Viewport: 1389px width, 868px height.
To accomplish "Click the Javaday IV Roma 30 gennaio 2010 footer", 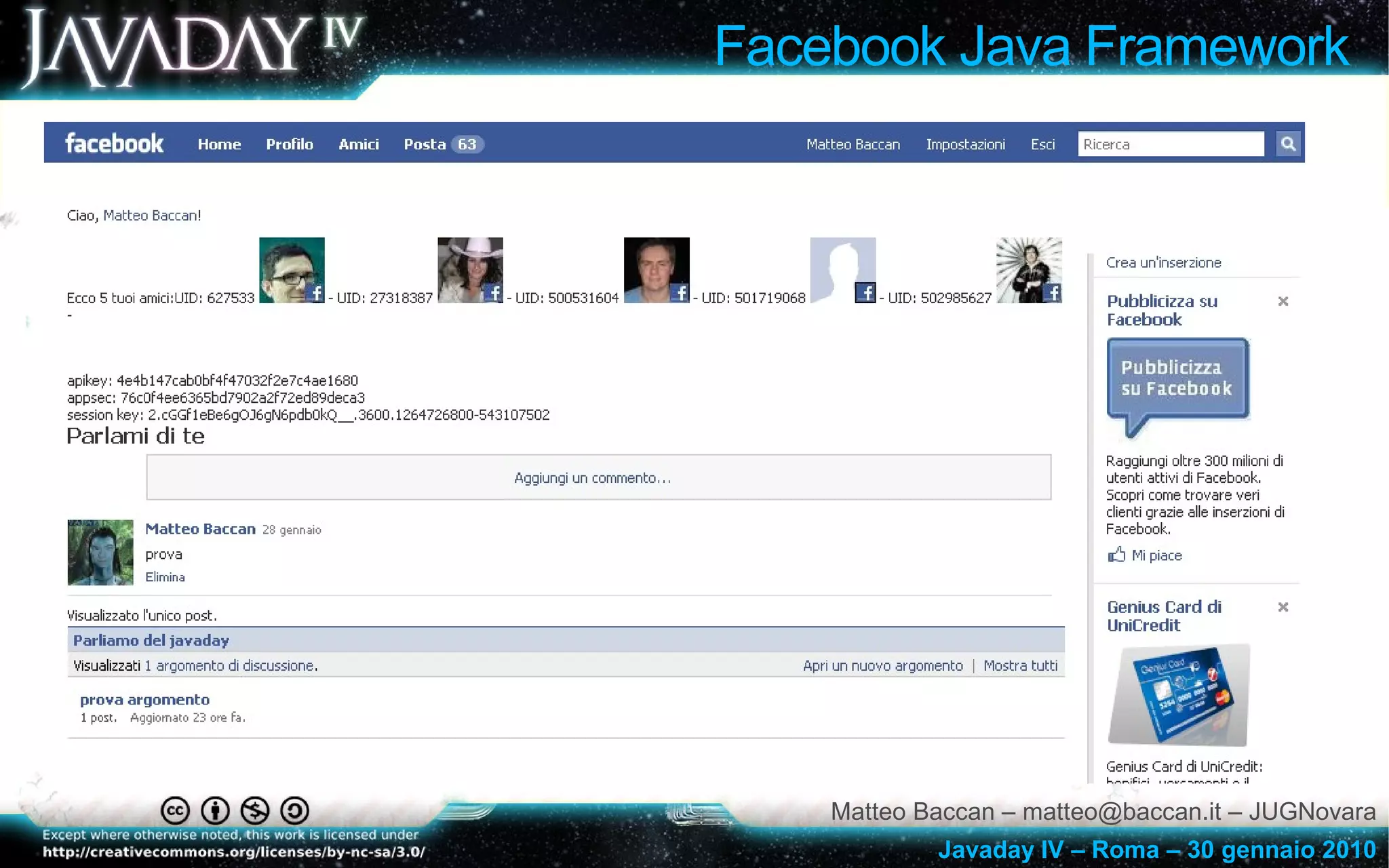I will (1157, 850).
